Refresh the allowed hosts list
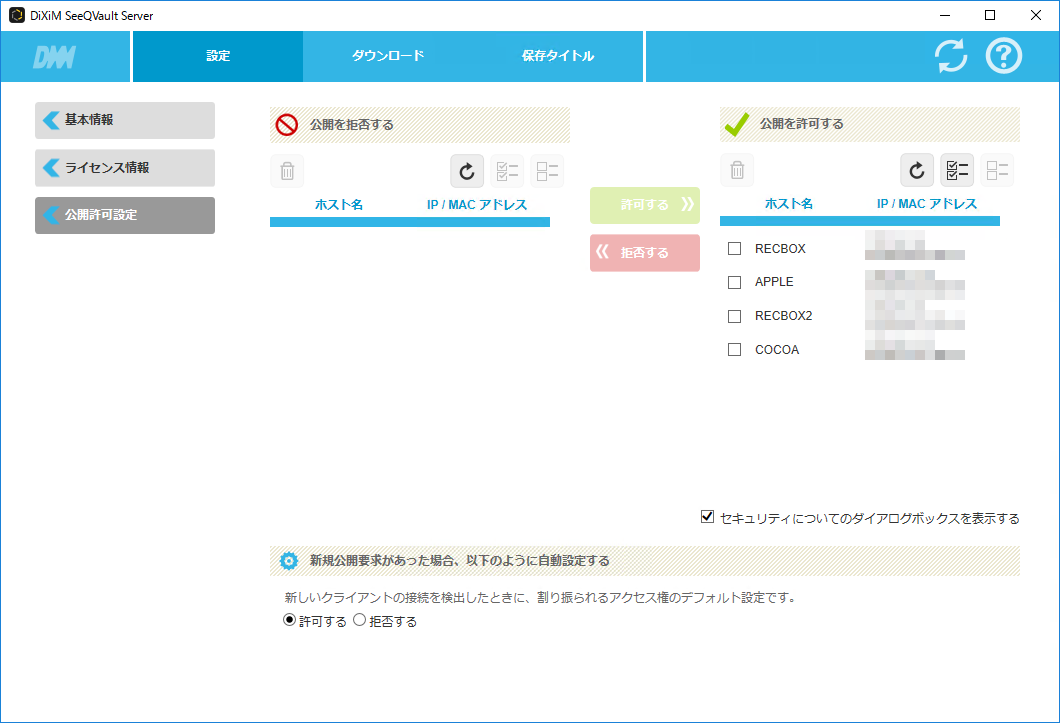This screenshot has width=1060, height=723. [917, 170]
